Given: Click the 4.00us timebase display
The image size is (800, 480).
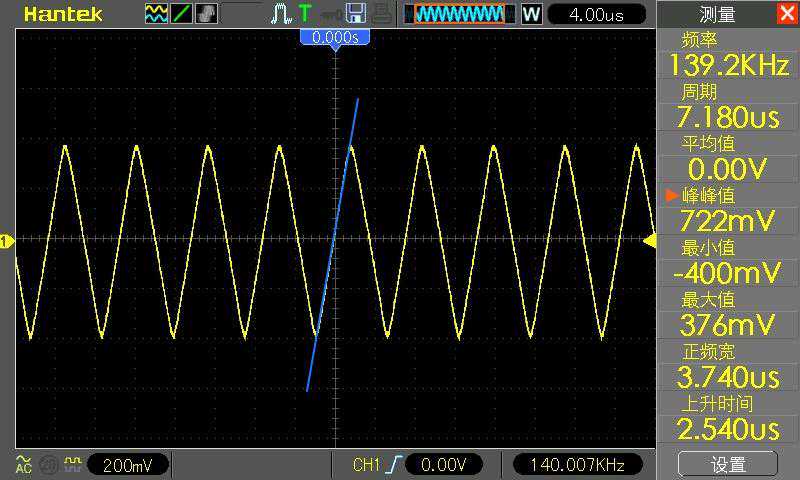Looking at the screenshot, I should [x=597, y=14].
